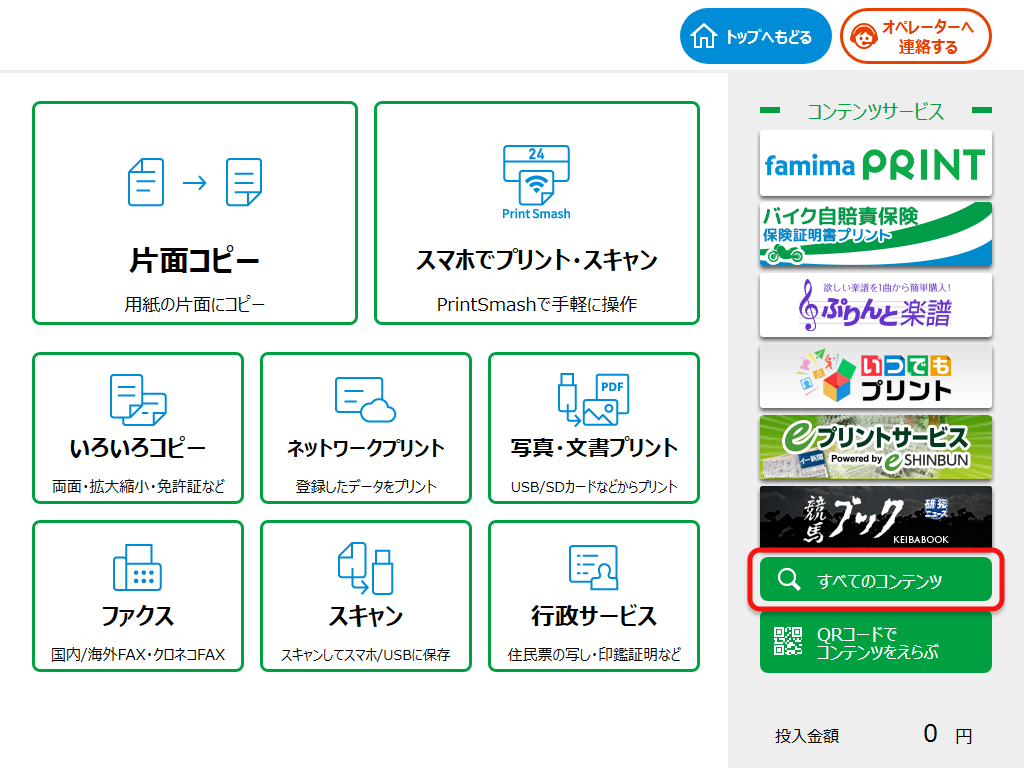This screenshot has width=1024, height=768.
Task: Select the いろいろコピー option
Action: click(137, 428)
